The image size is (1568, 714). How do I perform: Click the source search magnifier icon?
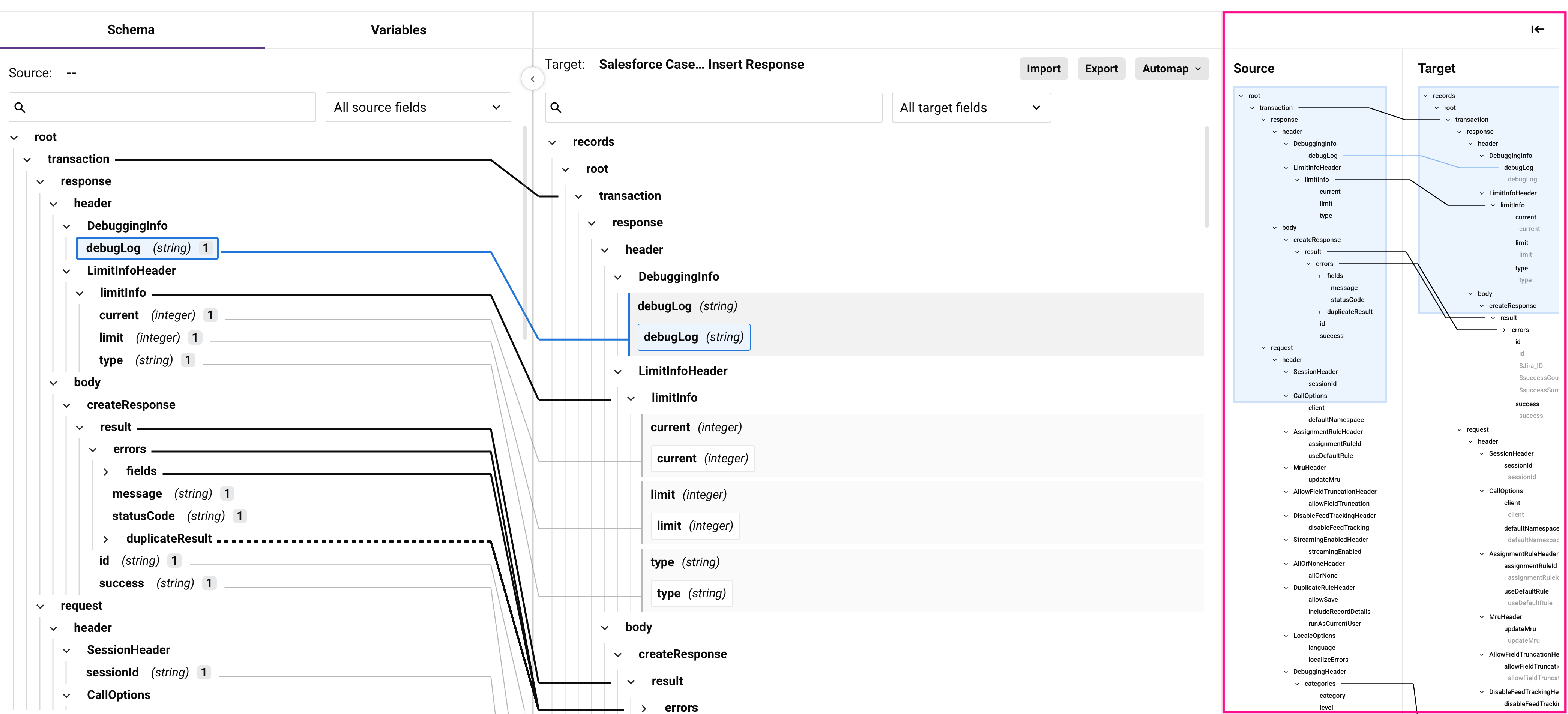pos(20,108)
